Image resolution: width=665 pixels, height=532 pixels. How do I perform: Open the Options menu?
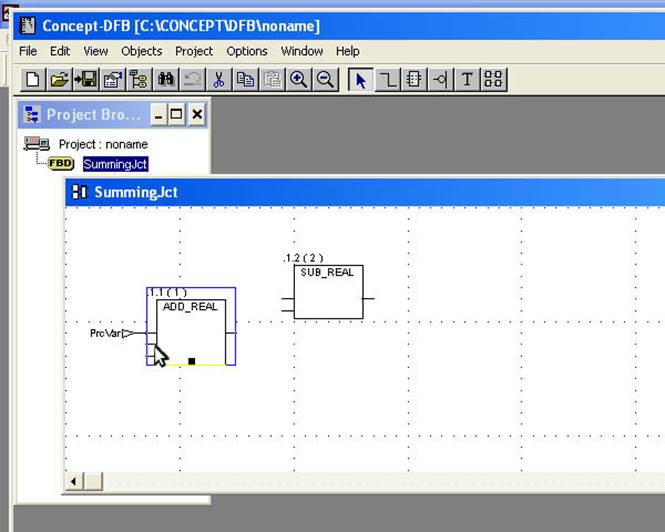click(247, 51)
